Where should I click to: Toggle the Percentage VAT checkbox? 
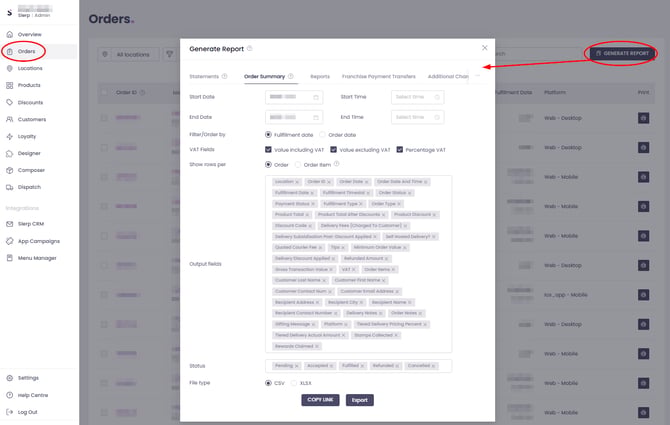(400, 149)
